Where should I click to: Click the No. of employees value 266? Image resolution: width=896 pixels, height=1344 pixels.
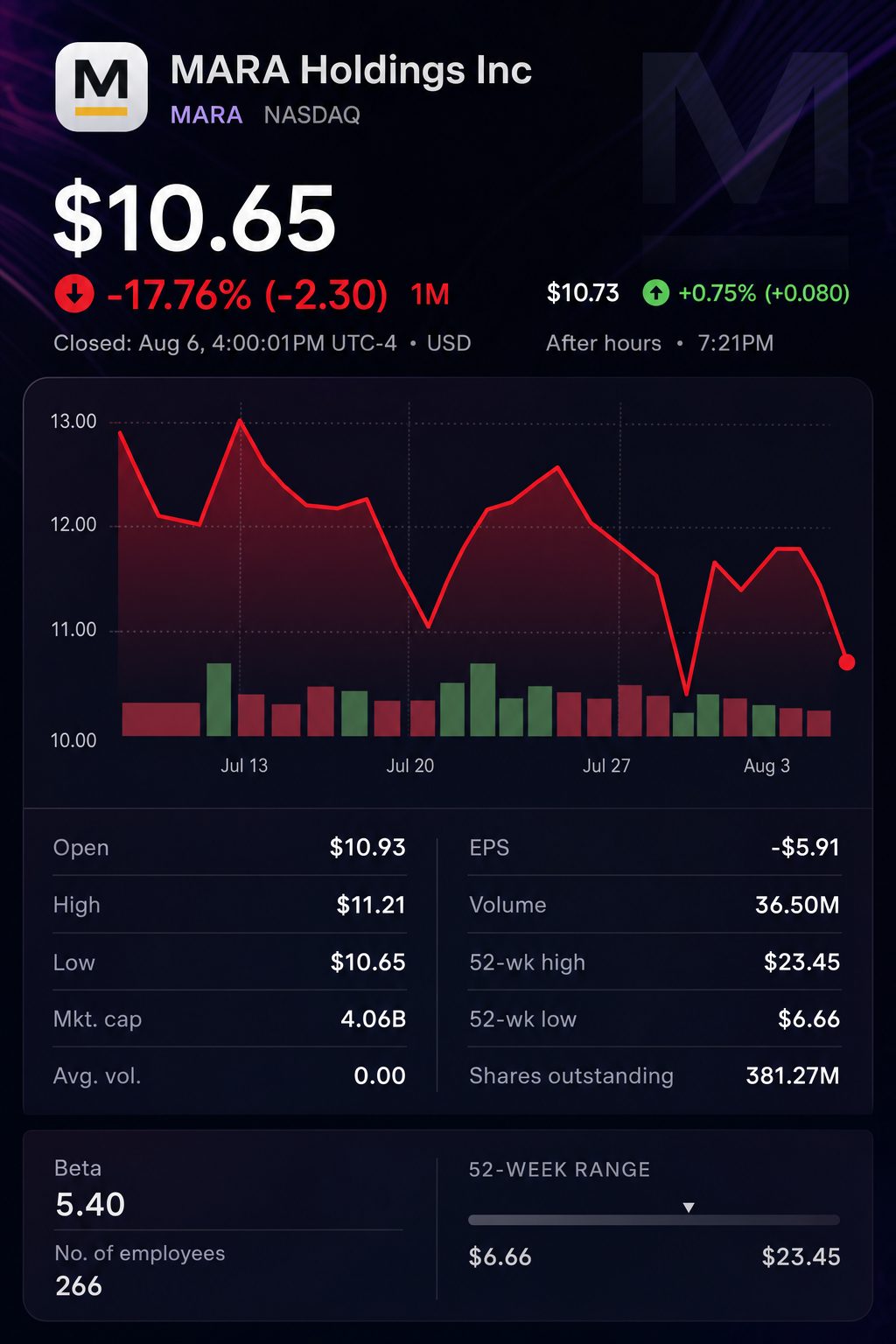(x=79, y=1286)
